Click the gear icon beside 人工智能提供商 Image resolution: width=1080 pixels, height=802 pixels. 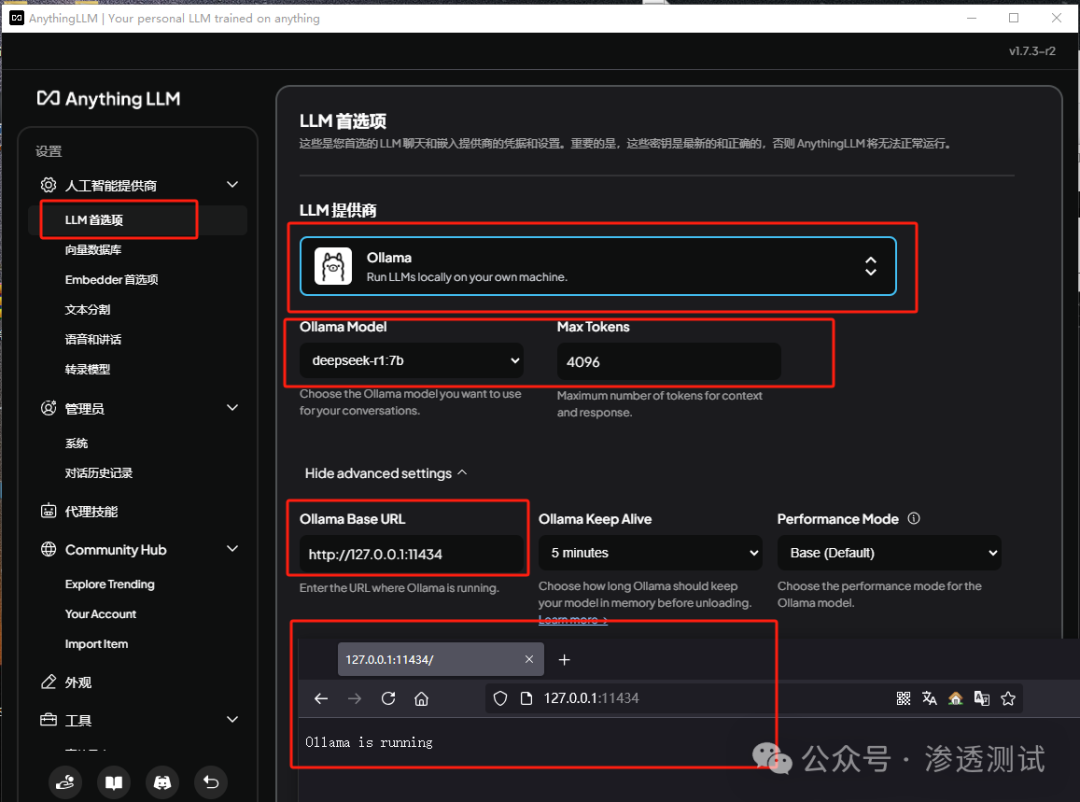coord(48,185)
